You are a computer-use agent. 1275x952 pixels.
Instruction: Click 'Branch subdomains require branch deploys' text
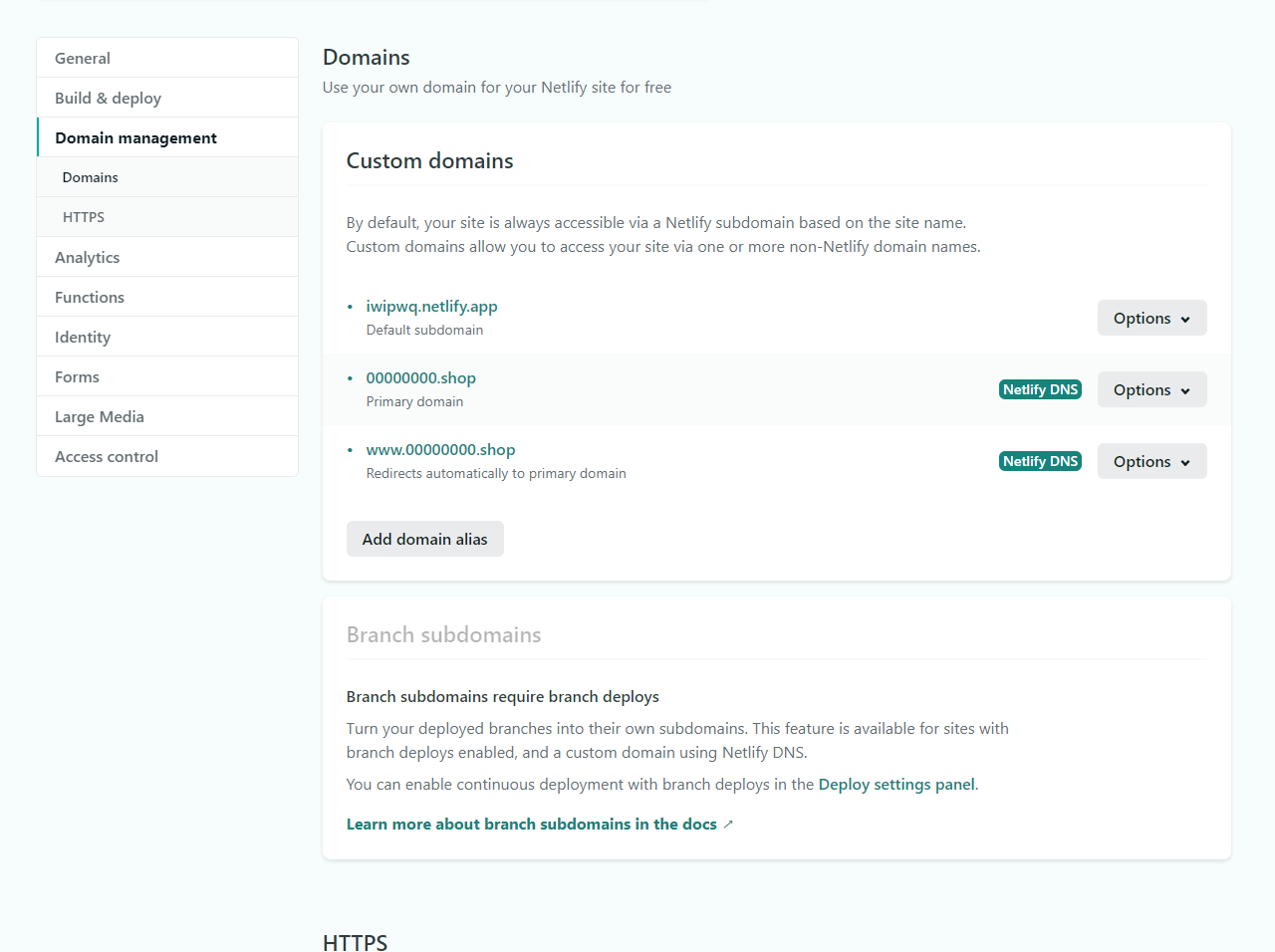pos(503,697)
